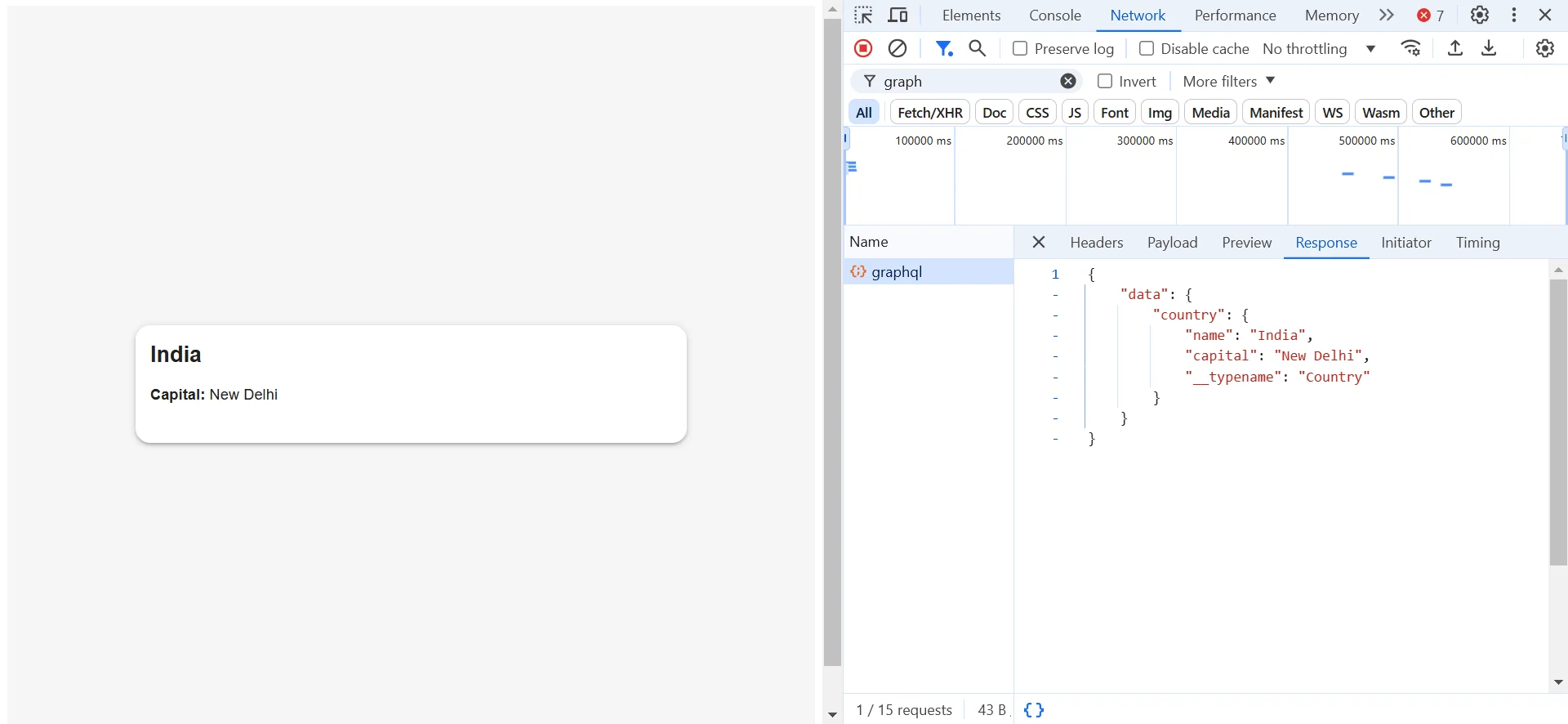
Task: Open the more tabs chevron
Action: pyautogui.click(x=1387, y=16)
